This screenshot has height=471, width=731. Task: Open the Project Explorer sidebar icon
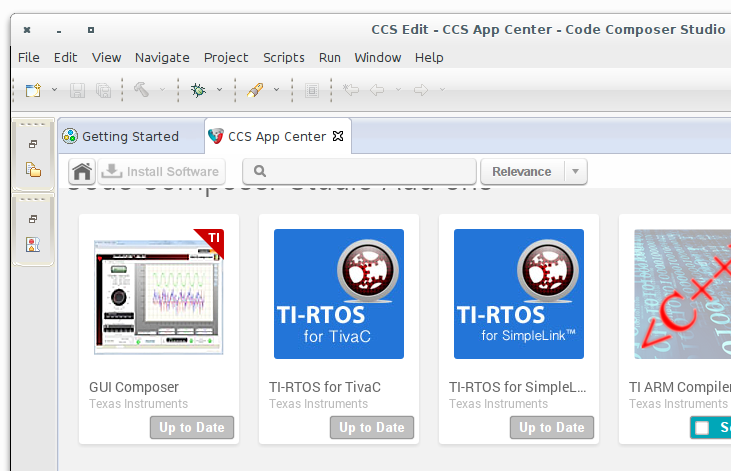pos(33,169)
